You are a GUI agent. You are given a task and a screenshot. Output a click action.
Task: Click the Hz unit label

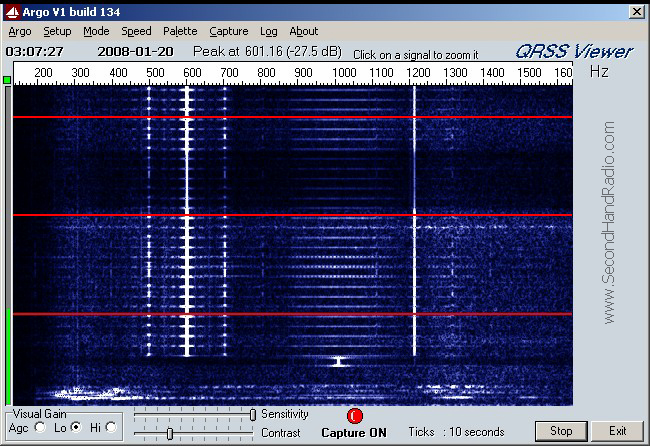coord(599,72)
